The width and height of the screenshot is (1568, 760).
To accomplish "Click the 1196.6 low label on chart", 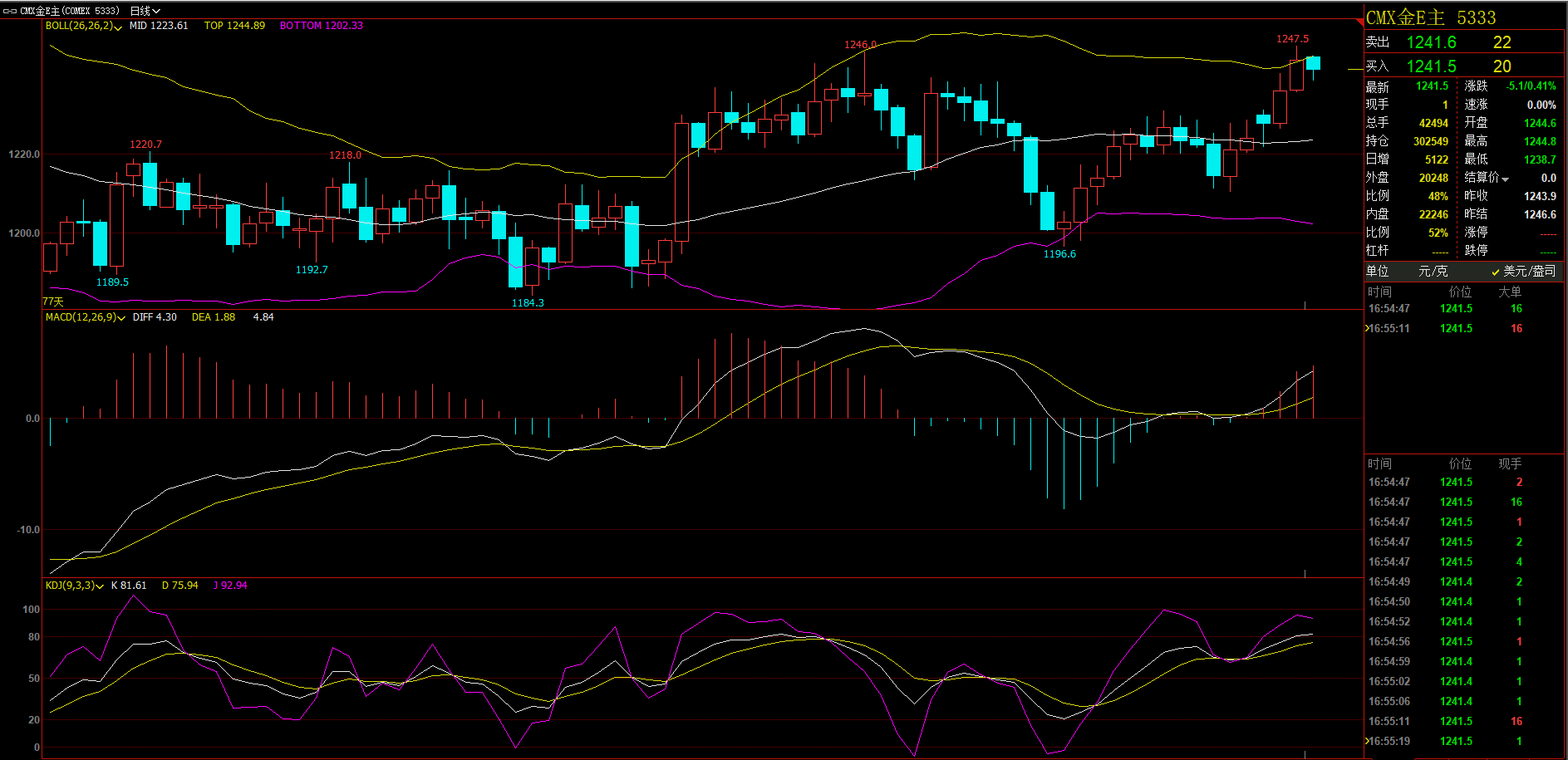I will tap(1059, 254).
